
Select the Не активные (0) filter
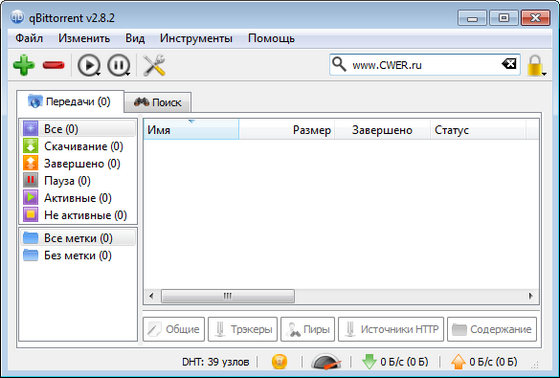coord(78,215)
